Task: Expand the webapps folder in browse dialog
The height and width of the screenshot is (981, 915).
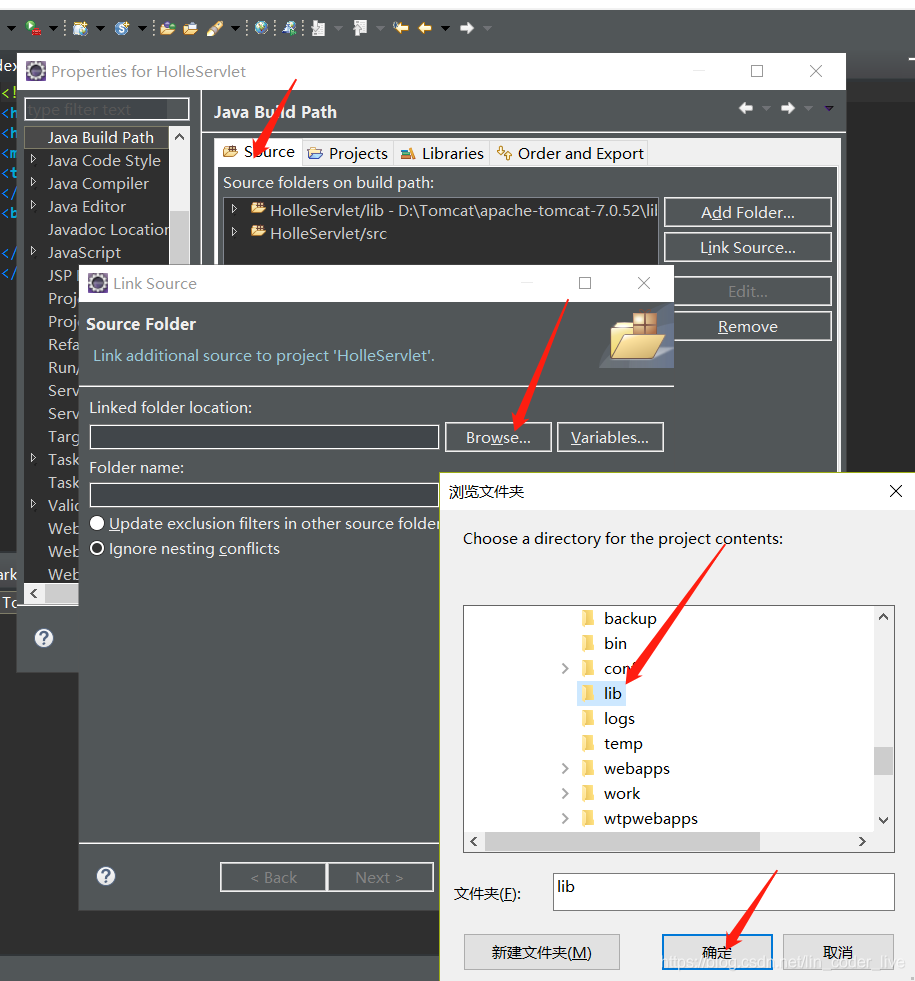Action: pyautogui.click(x=565, y=768)
